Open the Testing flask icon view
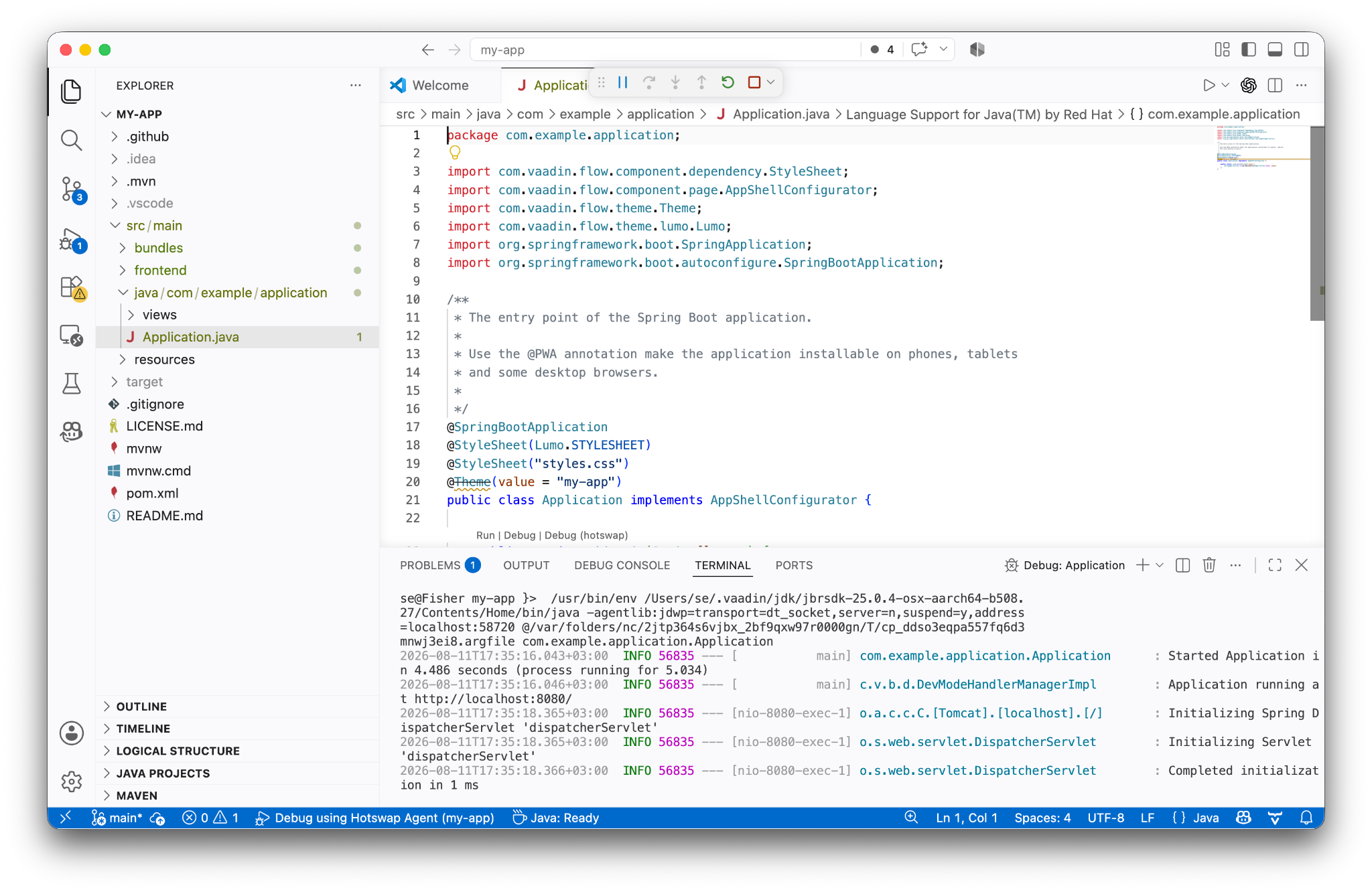The width and height of the screenshot is (1372, 892). [x=71, y=383]
